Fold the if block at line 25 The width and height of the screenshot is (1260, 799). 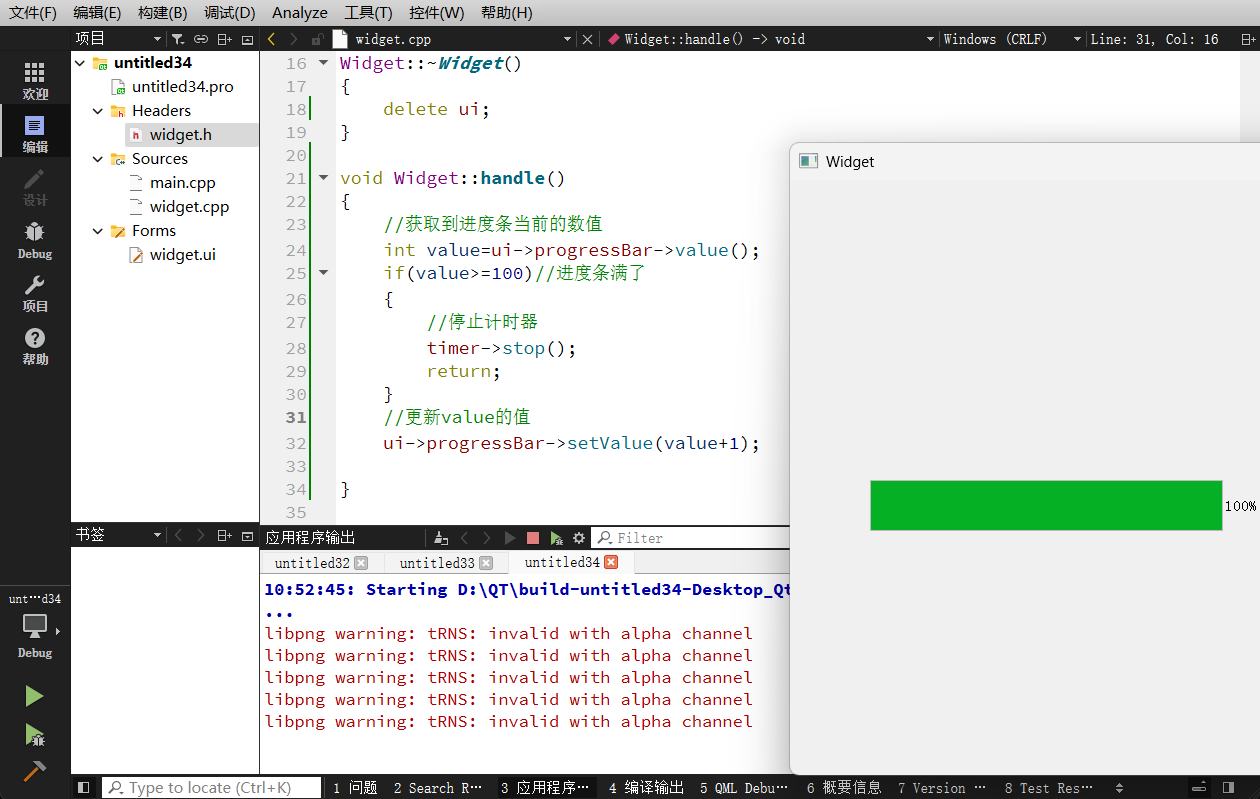pyautogui.click(x=323, y=271)
